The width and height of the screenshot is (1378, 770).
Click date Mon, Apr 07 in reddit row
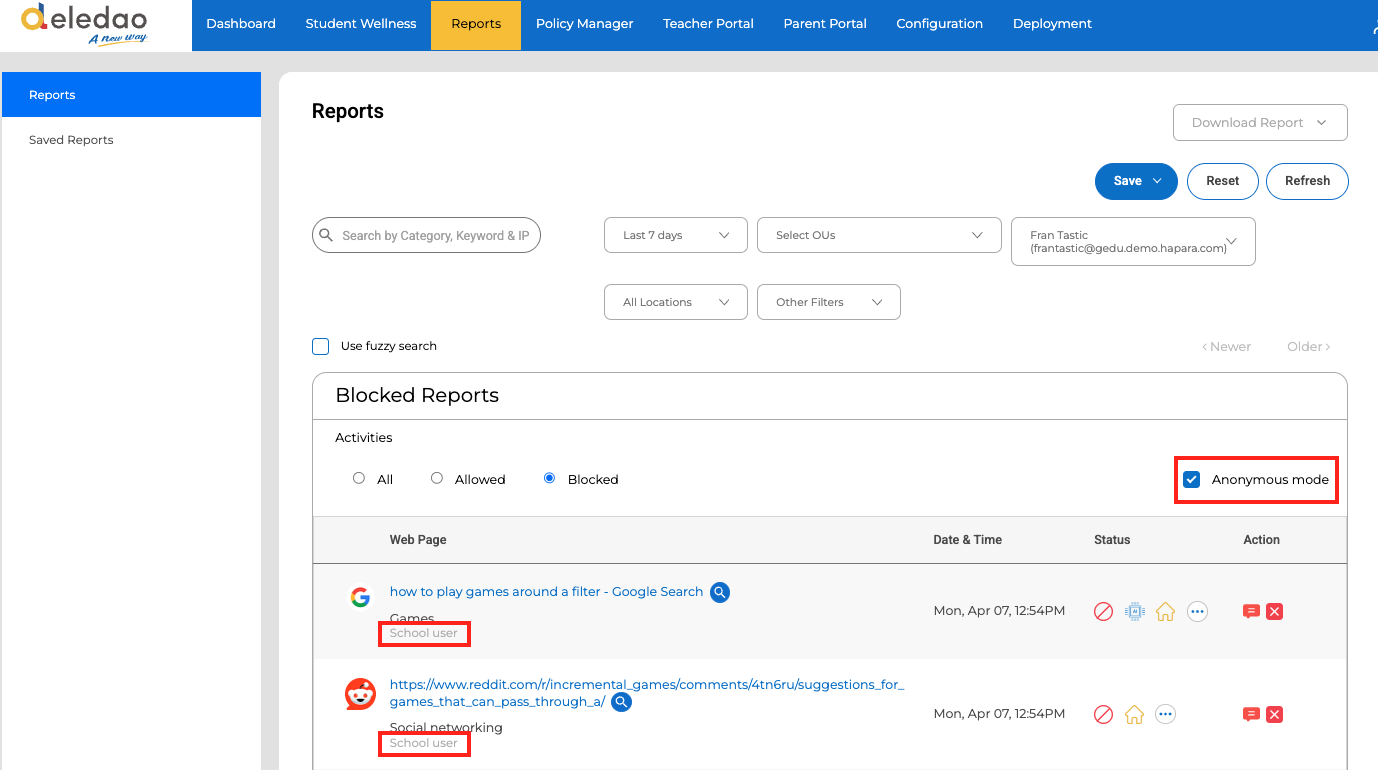pyautogui.click(x=999, y=714)
